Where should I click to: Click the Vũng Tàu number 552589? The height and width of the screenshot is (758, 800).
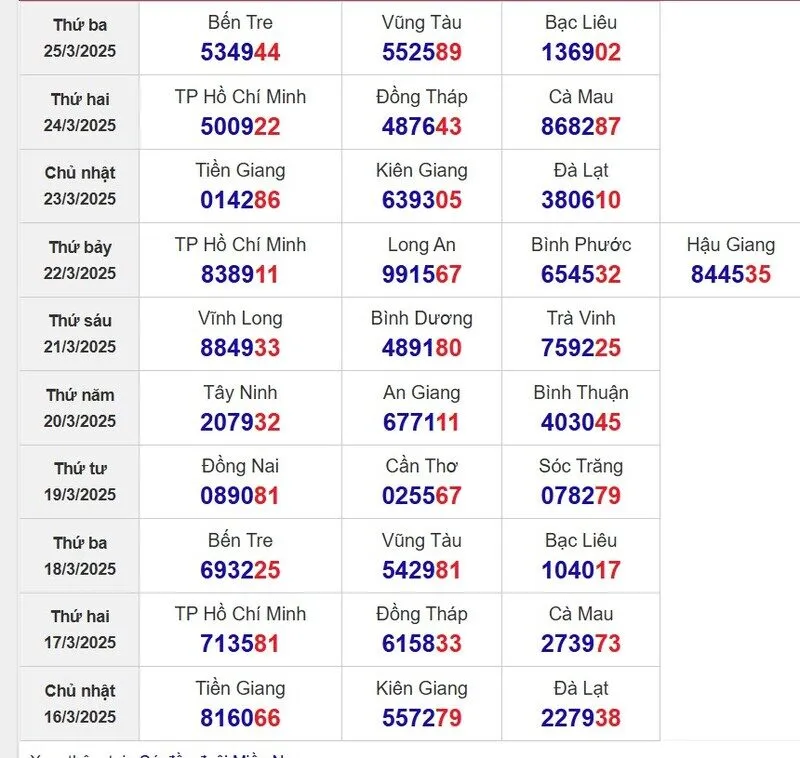coord(421,52)
